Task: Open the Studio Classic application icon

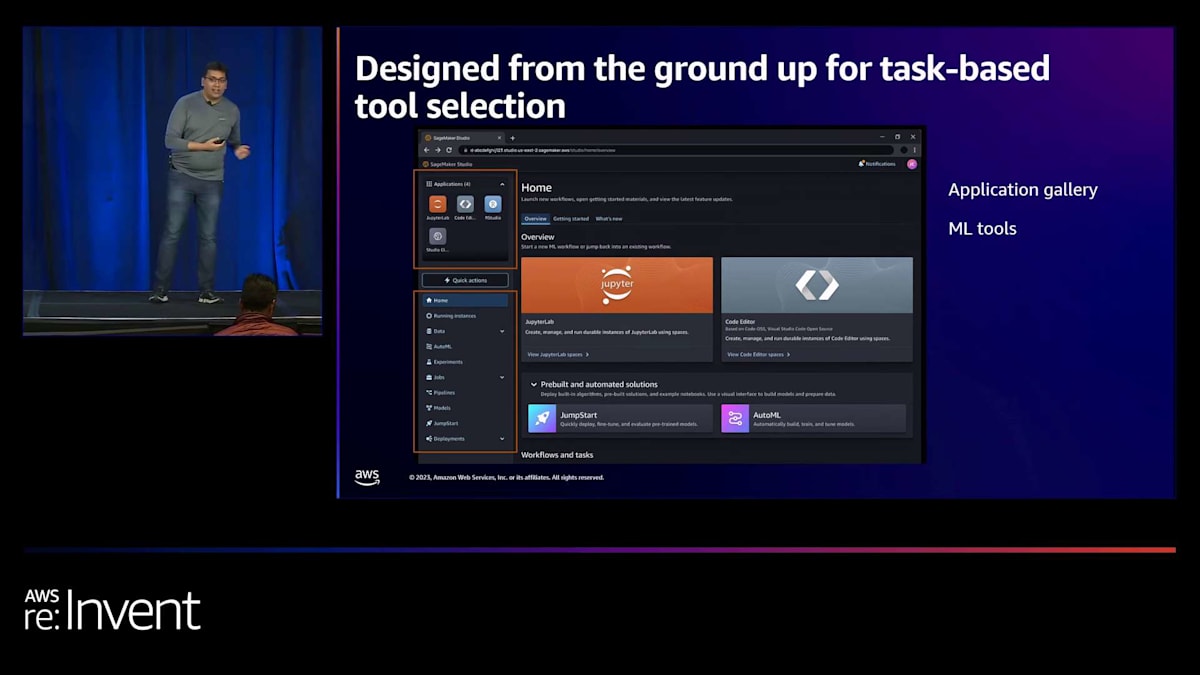Action: click(437, 236)
